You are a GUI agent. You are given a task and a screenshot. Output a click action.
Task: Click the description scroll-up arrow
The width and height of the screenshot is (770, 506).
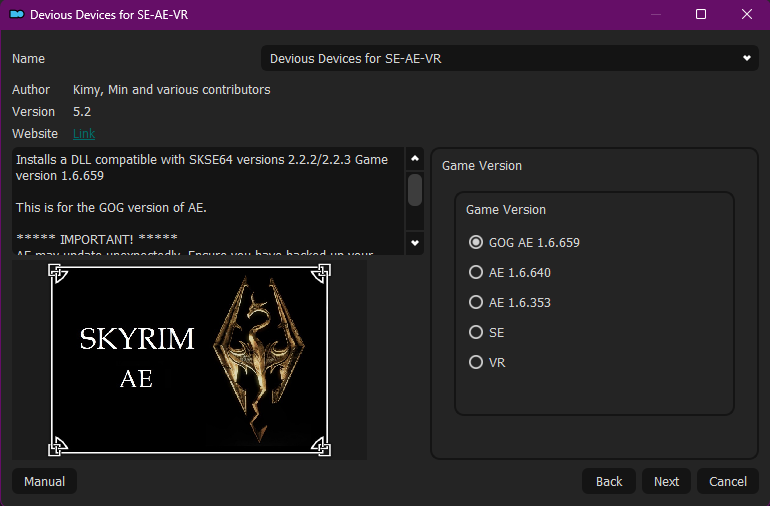(415, 159)
